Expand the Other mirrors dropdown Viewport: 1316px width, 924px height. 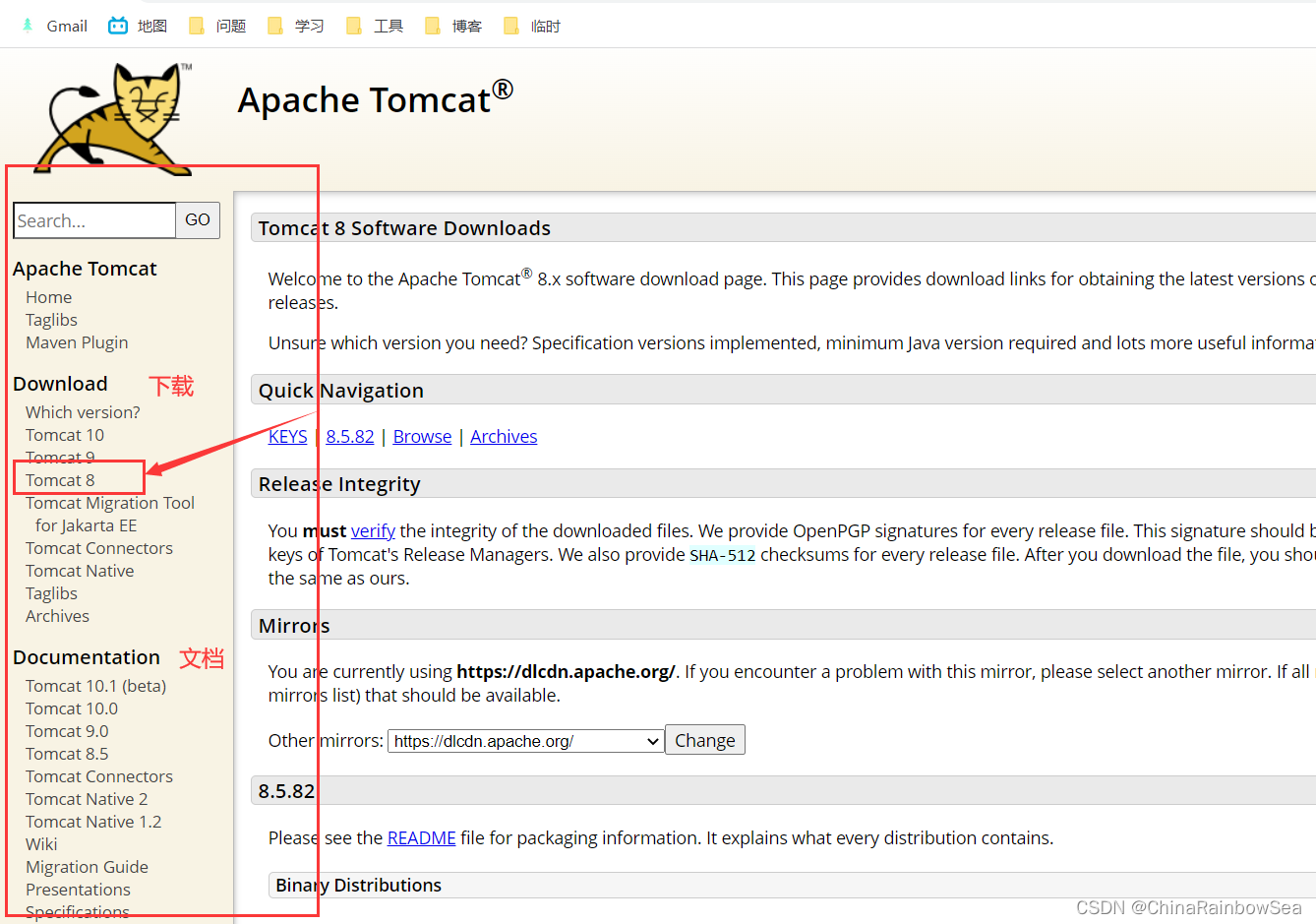[x=526, y=741]
